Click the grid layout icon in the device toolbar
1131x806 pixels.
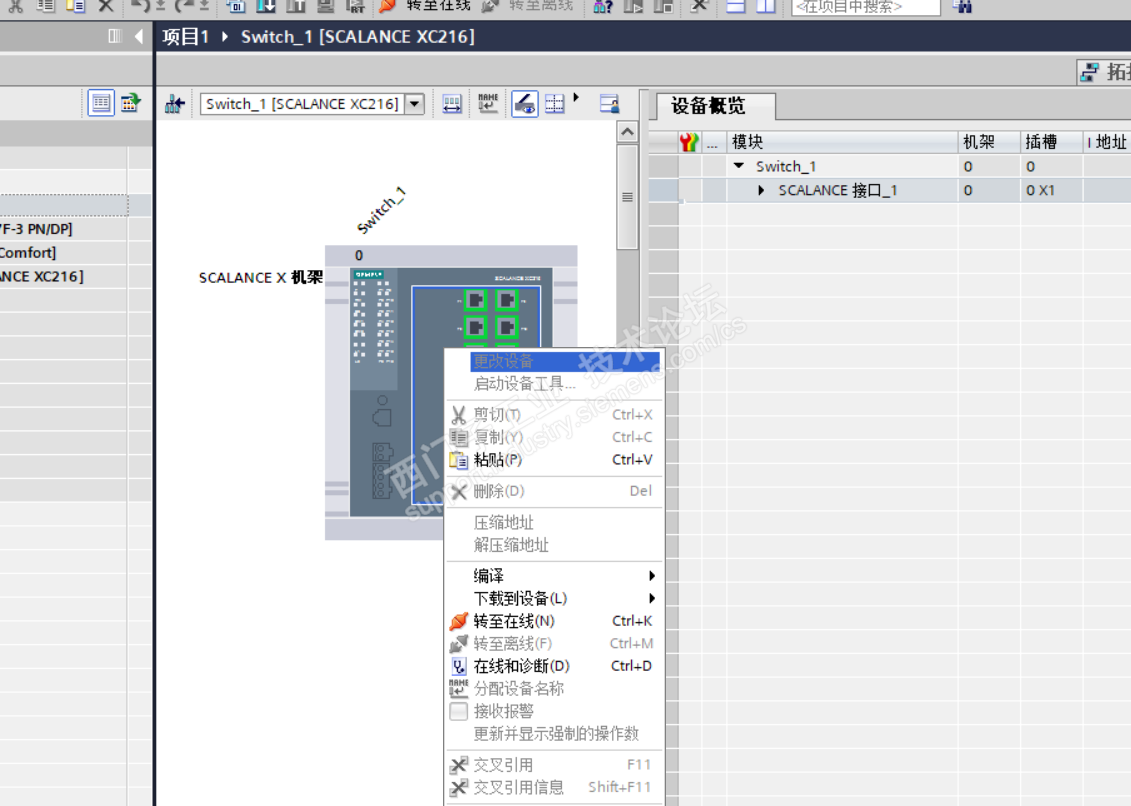[555, 104]
